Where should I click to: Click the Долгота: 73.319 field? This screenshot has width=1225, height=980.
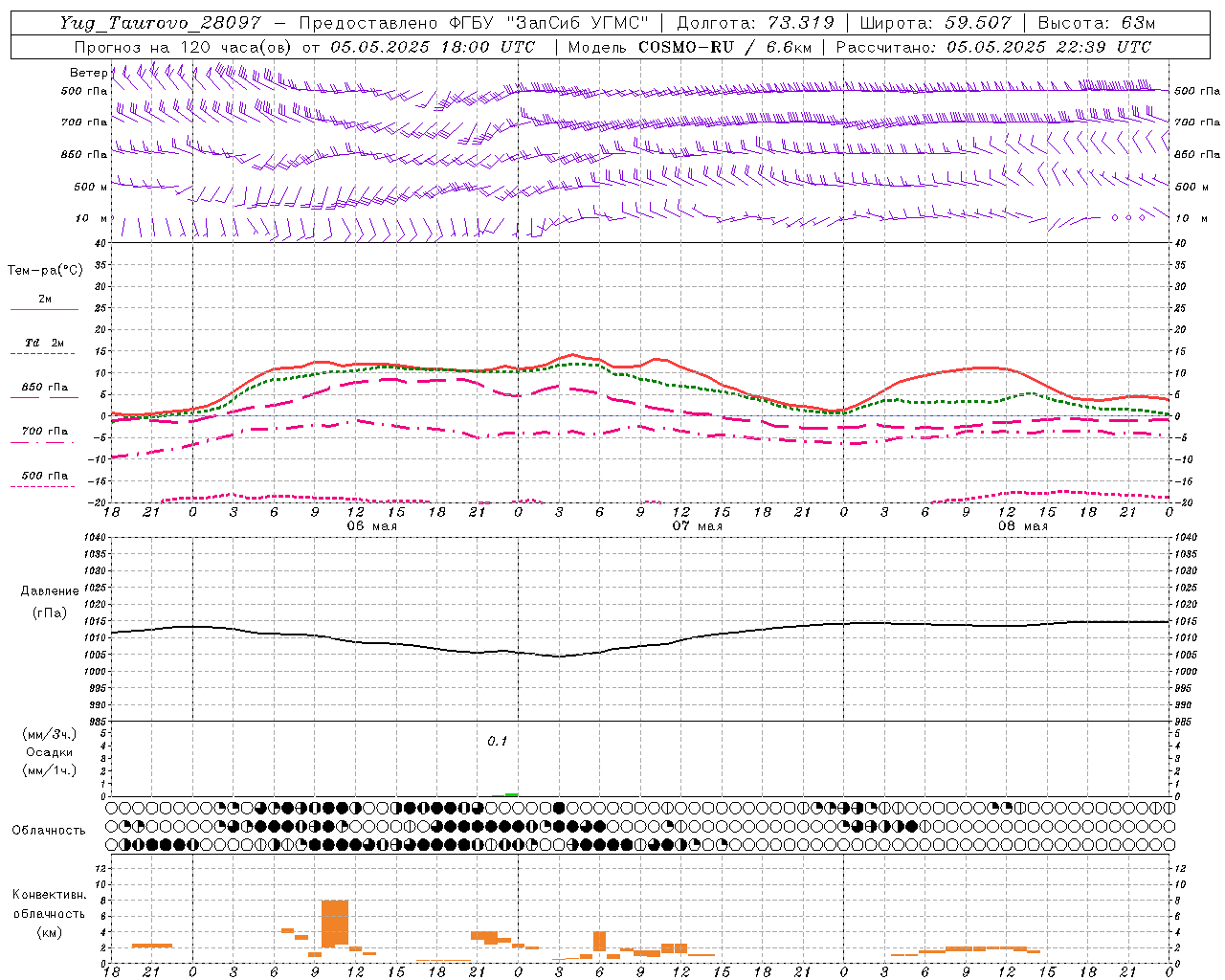tap(755, 23)
